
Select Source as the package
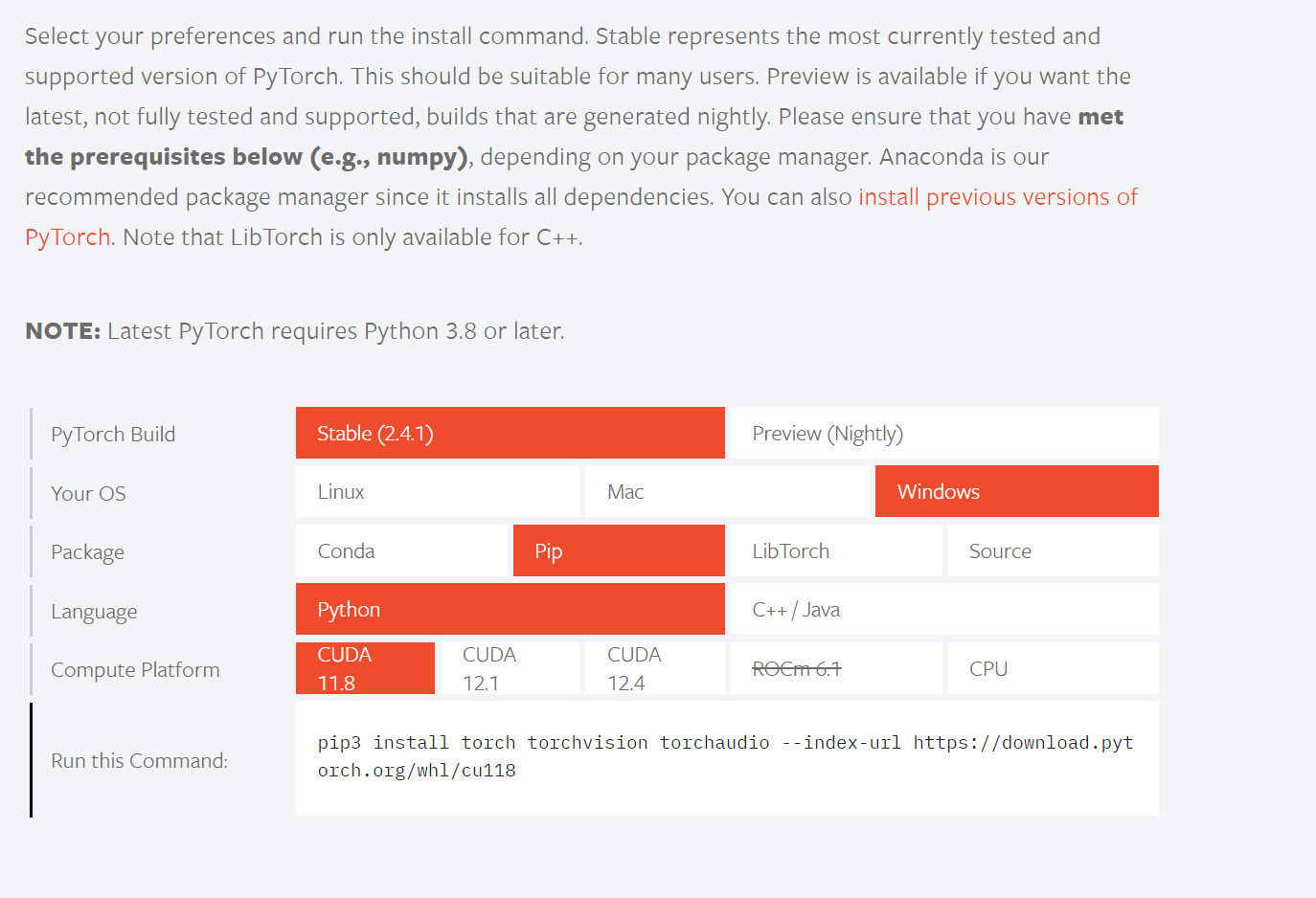[x=1054, y=550]
